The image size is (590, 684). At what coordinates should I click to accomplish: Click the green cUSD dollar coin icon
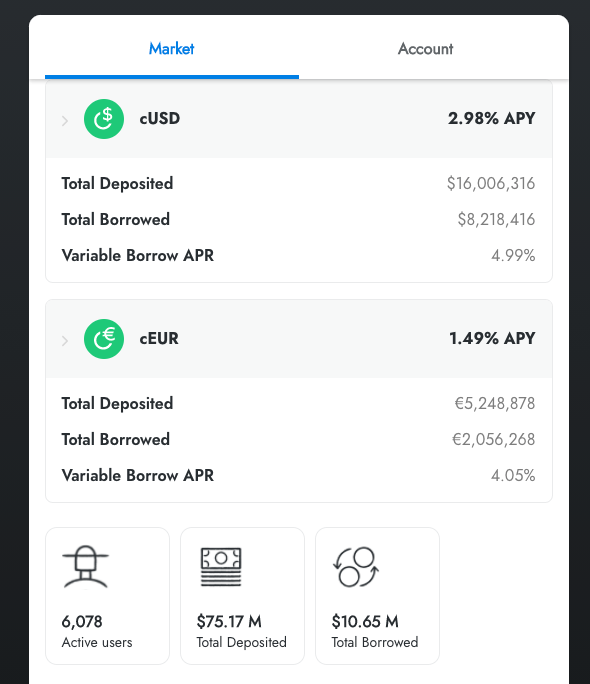104,119
